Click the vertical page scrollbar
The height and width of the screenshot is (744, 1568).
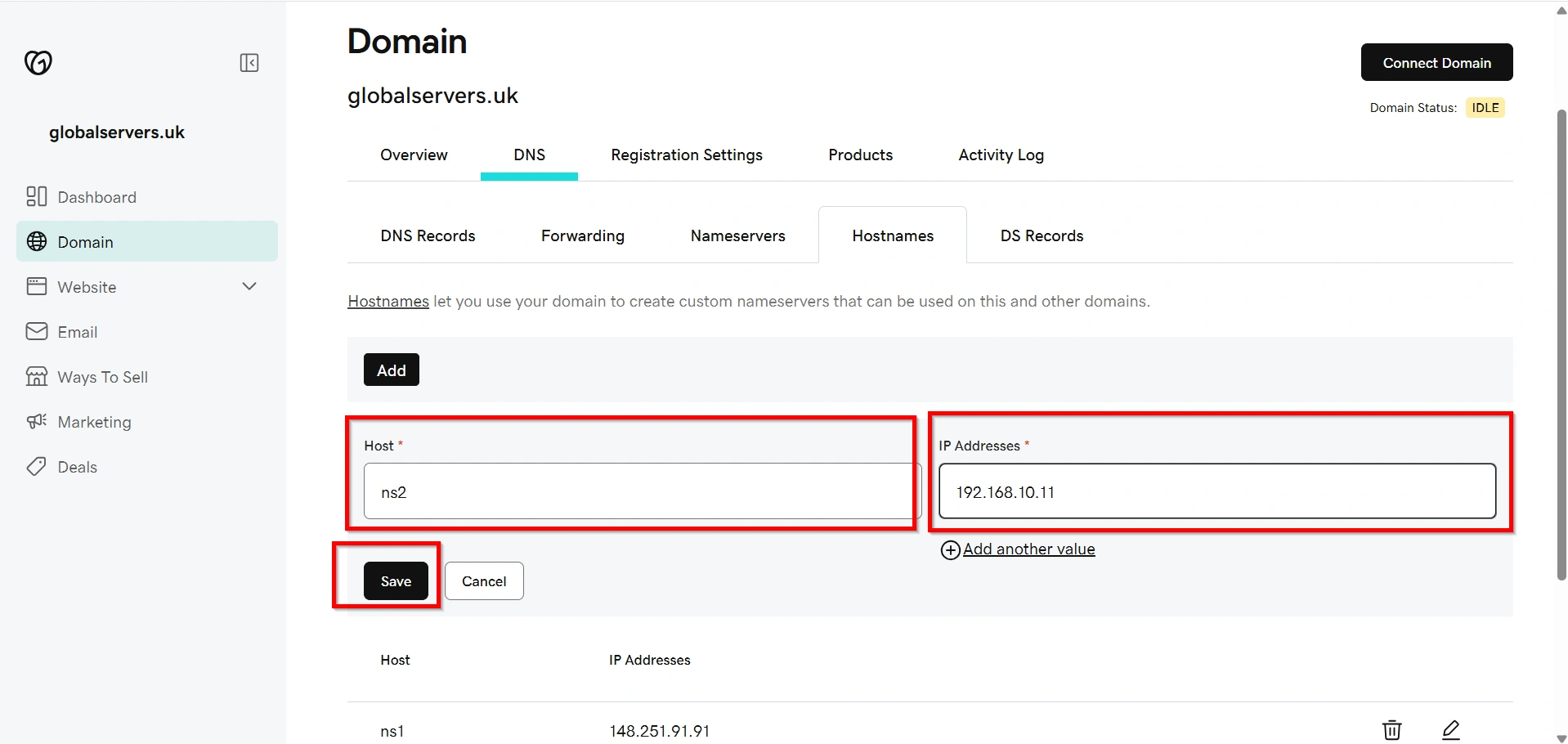point(1561,343)
